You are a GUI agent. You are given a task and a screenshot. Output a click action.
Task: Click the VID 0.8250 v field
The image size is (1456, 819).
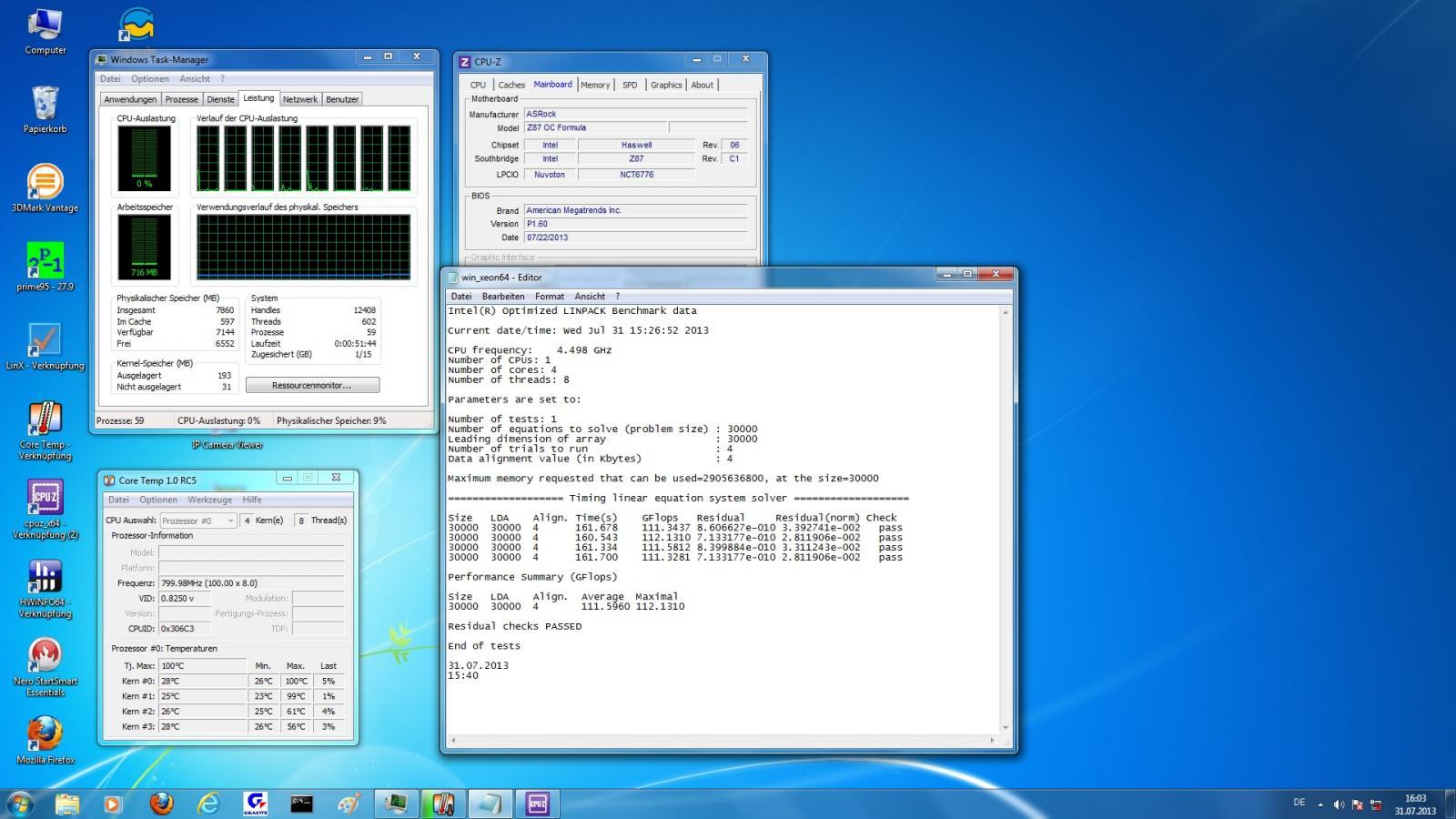(184, 599)
